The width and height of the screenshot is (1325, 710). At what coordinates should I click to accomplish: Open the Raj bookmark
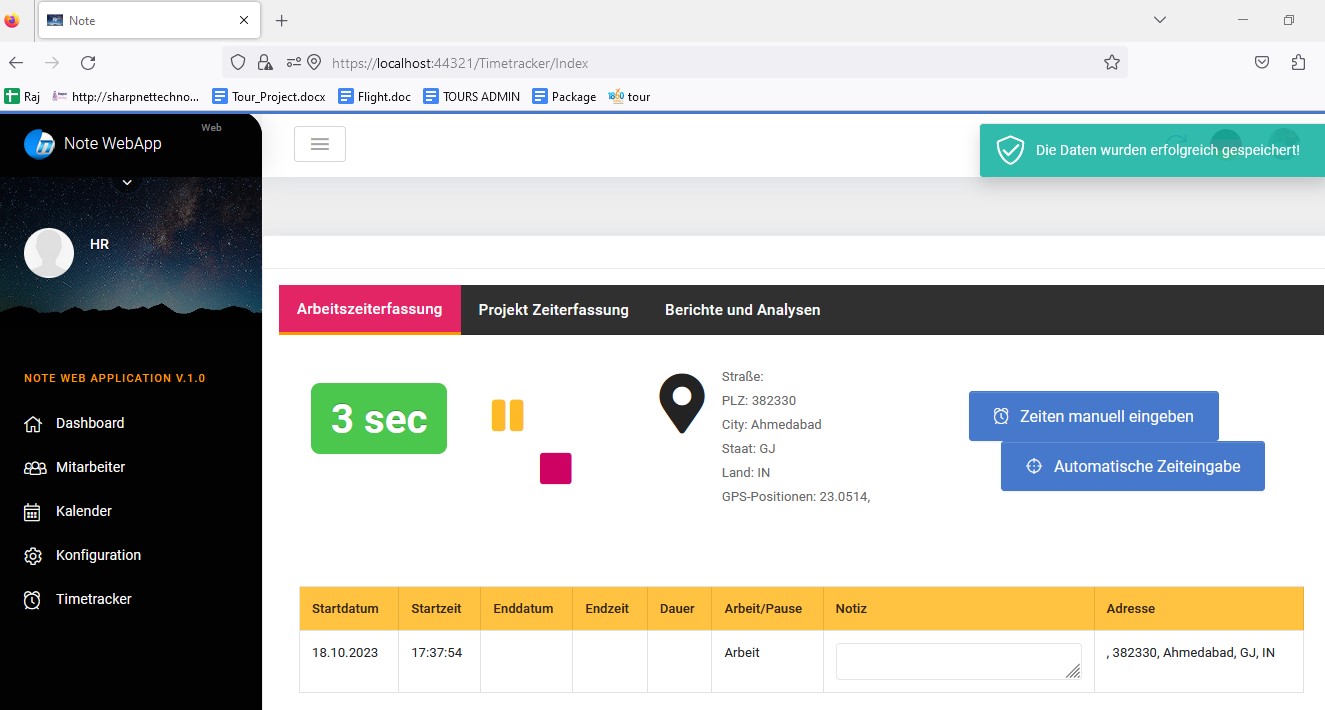[23, 96]
